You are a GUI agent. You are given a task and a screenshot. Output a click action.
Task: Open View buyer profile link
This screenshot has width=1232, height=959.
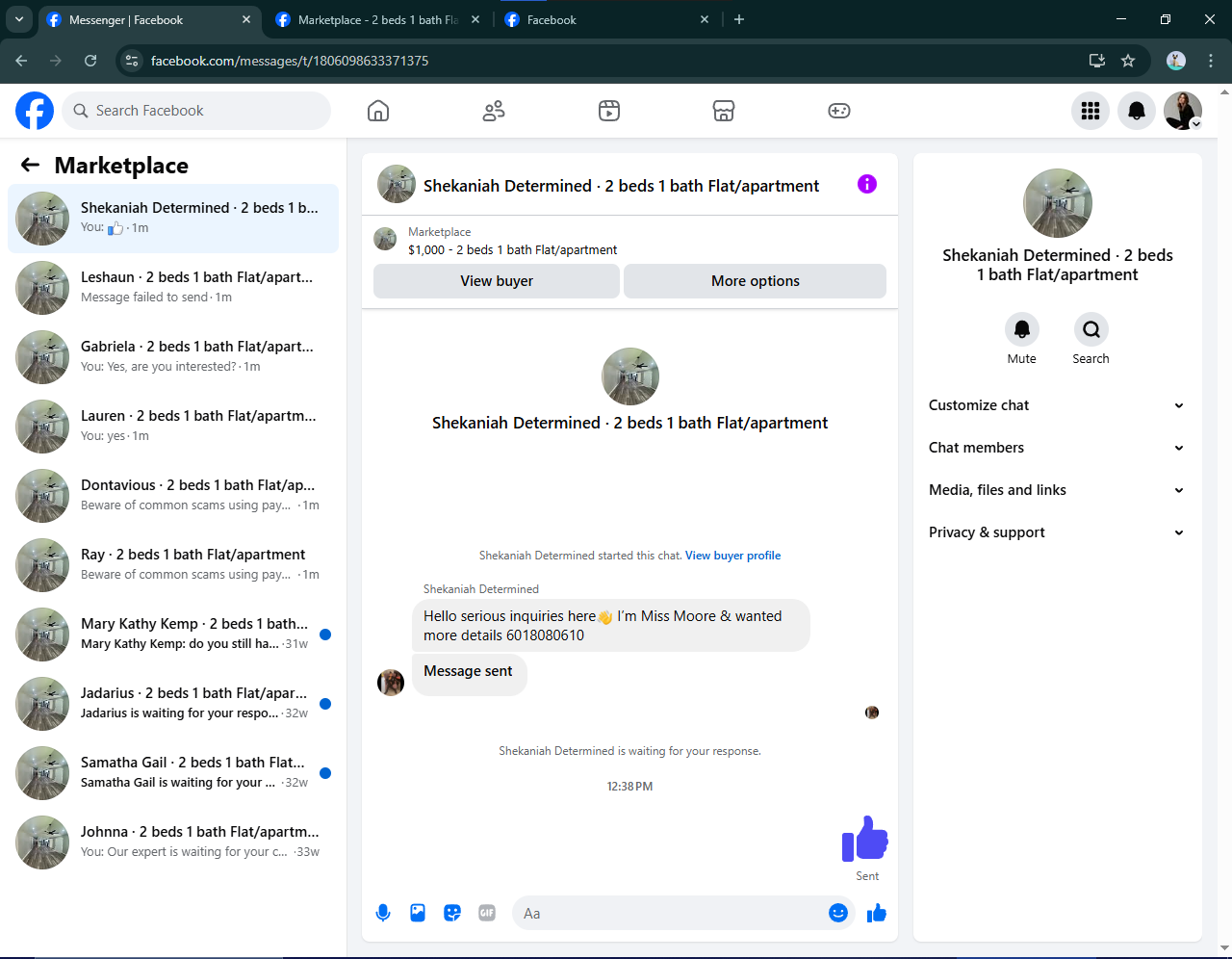tap(732, 556)
